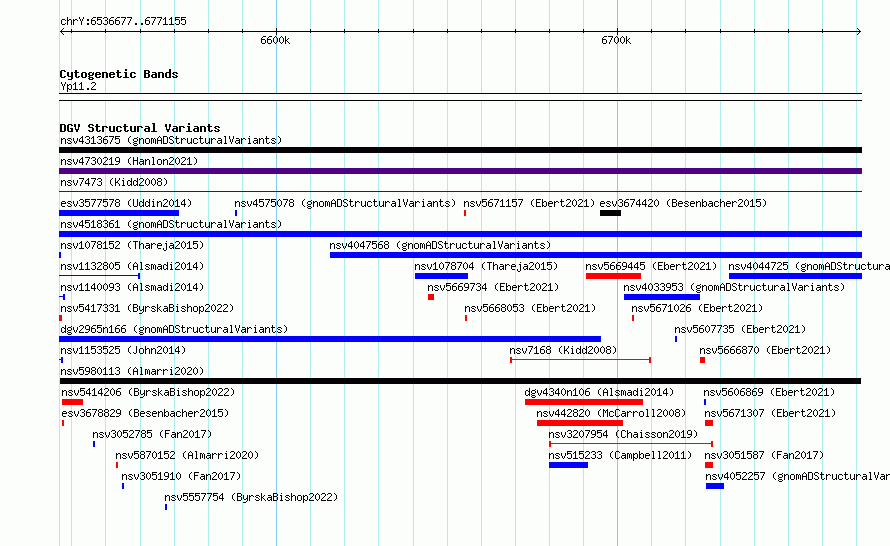This screenshot has height=546, width=890.
Task: Click nsv4047568 gnomADStructuralVariants label
Action: pos(440,245)
